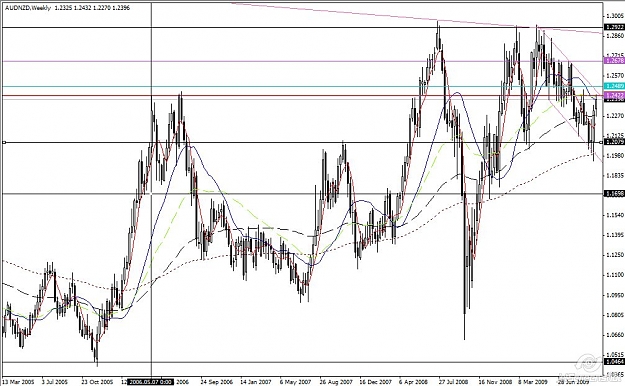Click the left-edge handle of the 1.2079 horizontal line
The width and height of the screenshot is (625, 386).
tap(4, 142)
